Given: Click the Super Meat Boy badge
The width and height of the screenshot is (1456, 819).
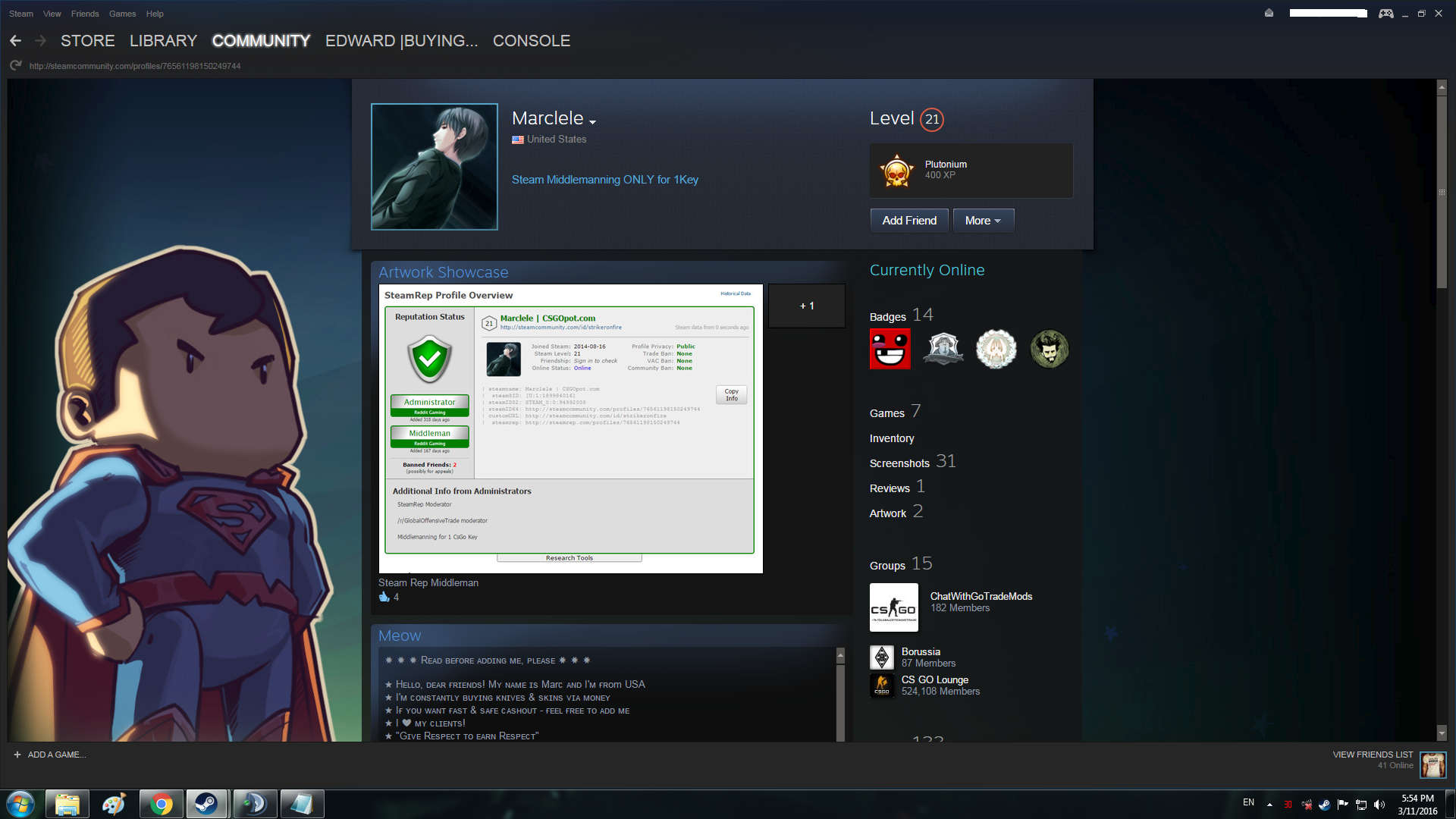Looking at the screenshot, I should coord(890,350).
